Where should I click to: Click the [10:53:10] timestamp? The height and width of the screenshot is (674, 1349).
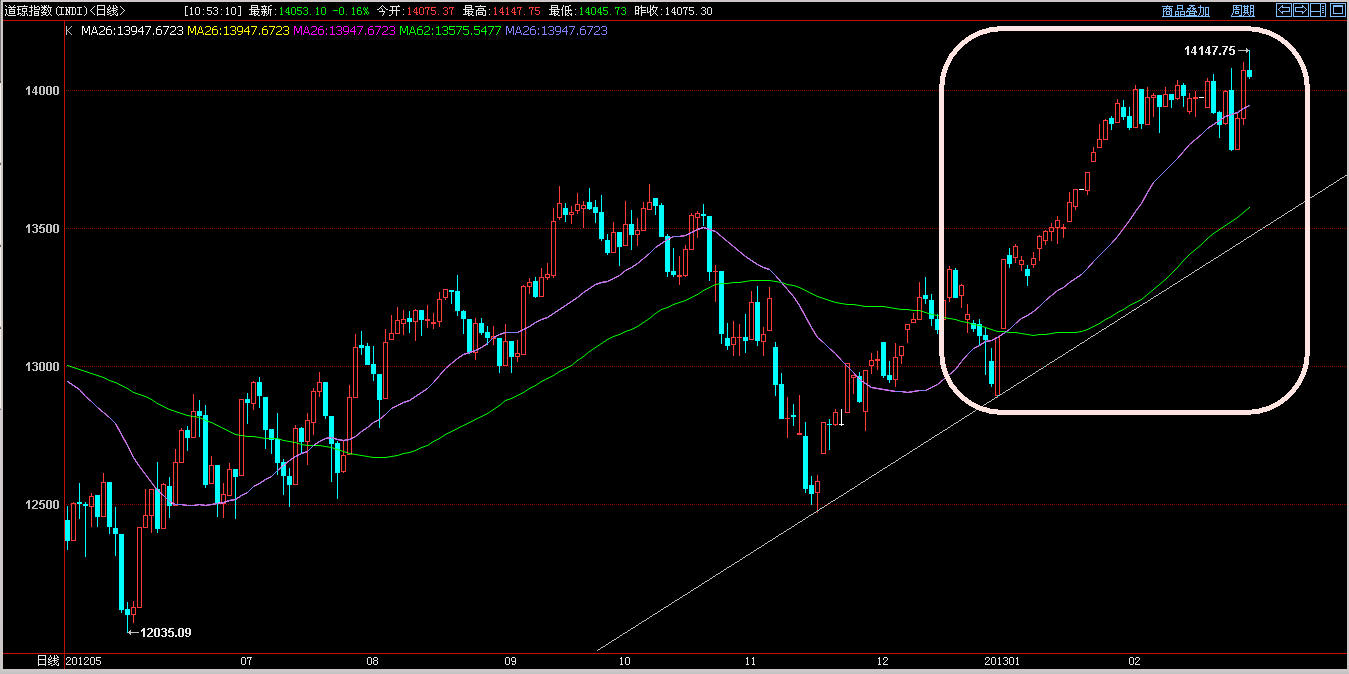[213, 11]
